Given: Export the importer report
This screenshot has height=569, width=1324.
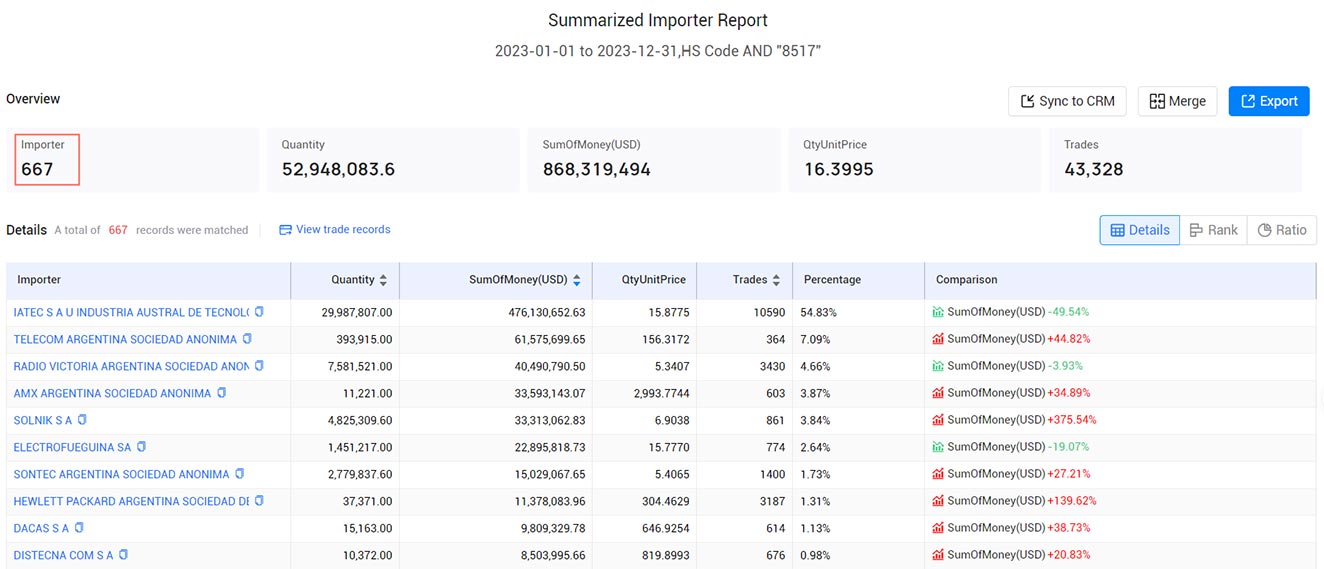Looking at the screenshot, I should click(1269, 101).
